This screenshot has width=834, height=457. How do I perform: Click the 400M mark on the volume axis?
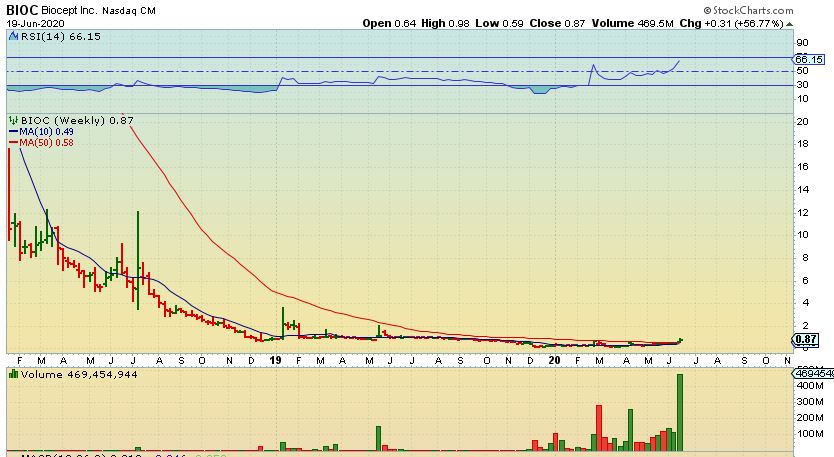[810, 385]
